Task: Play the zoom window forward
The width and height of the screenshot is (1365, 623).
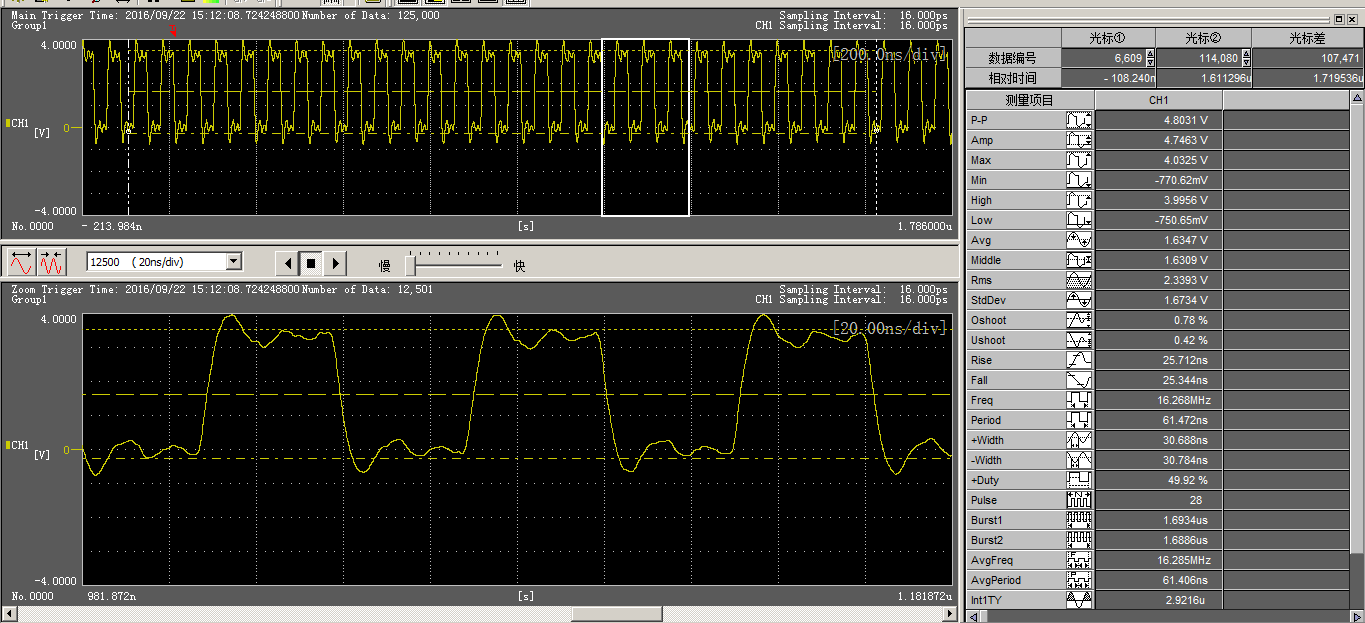Action: [335, 263]
